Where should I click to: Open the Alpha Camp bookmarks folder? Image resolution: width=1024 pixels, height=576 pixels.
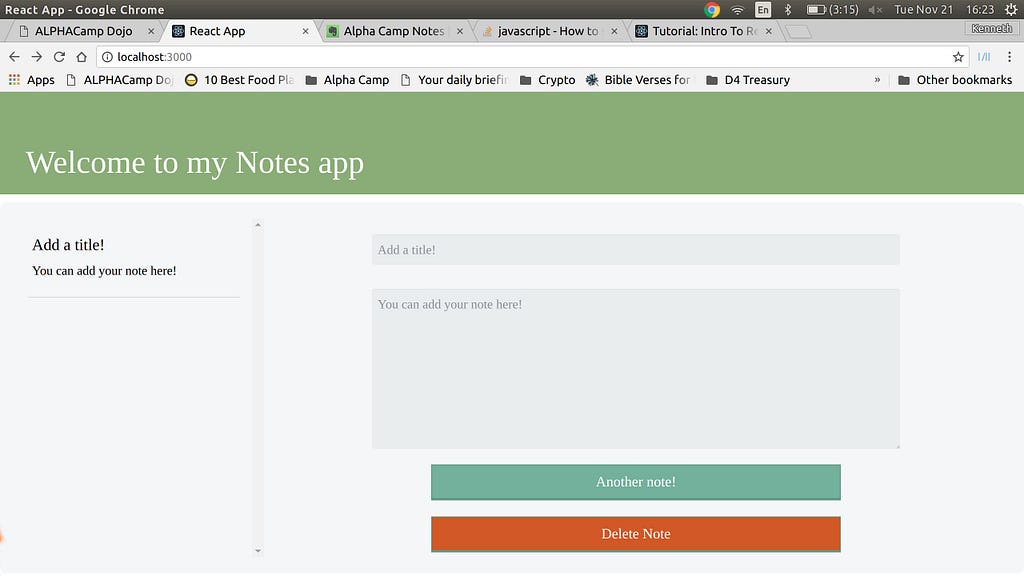tap(347, 80)
